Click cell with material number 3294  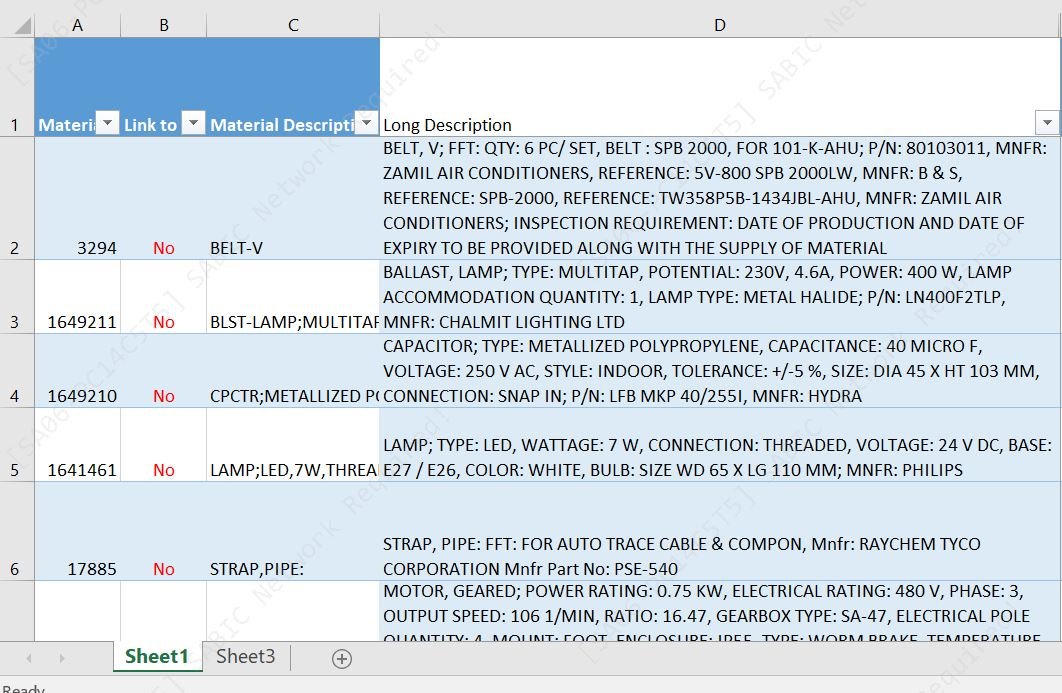[77, 198]
